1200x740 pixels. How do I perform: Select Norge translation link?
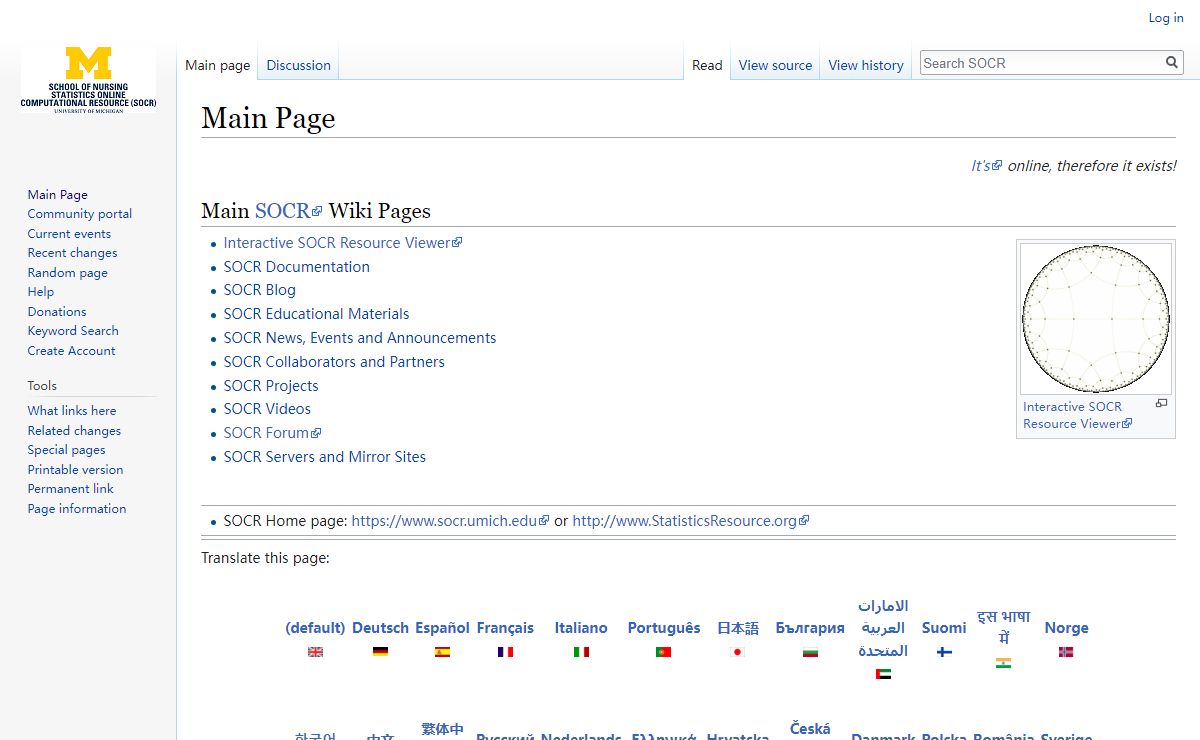1066,628
